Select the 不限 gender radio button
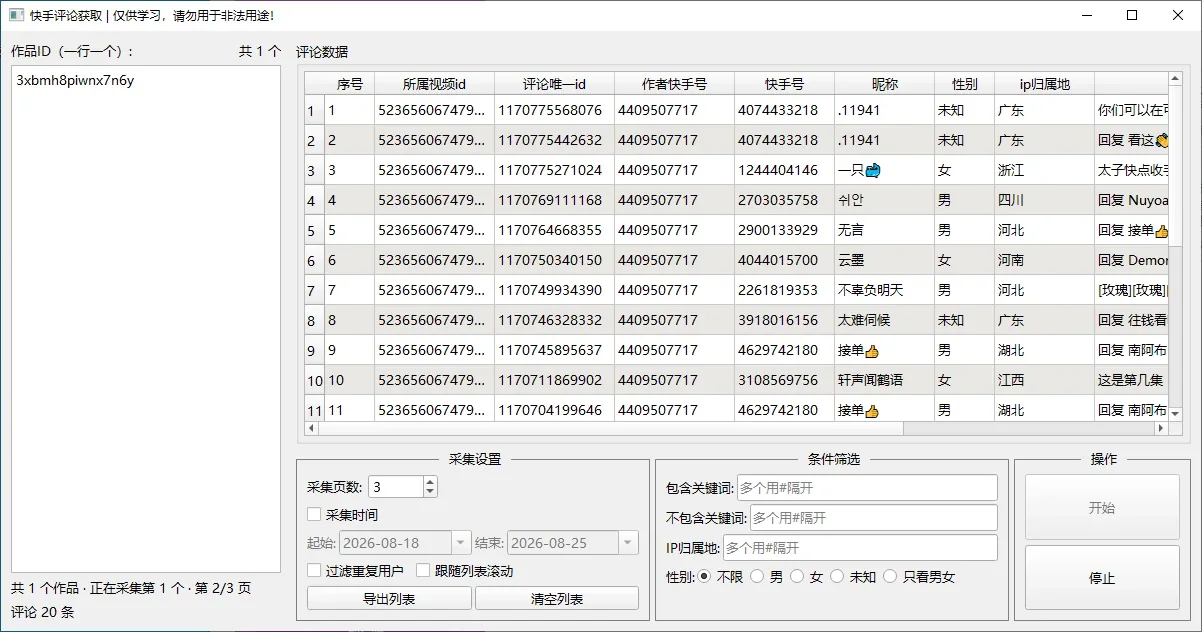This screenshot has height=632, width=1202. tap(704, 577)
